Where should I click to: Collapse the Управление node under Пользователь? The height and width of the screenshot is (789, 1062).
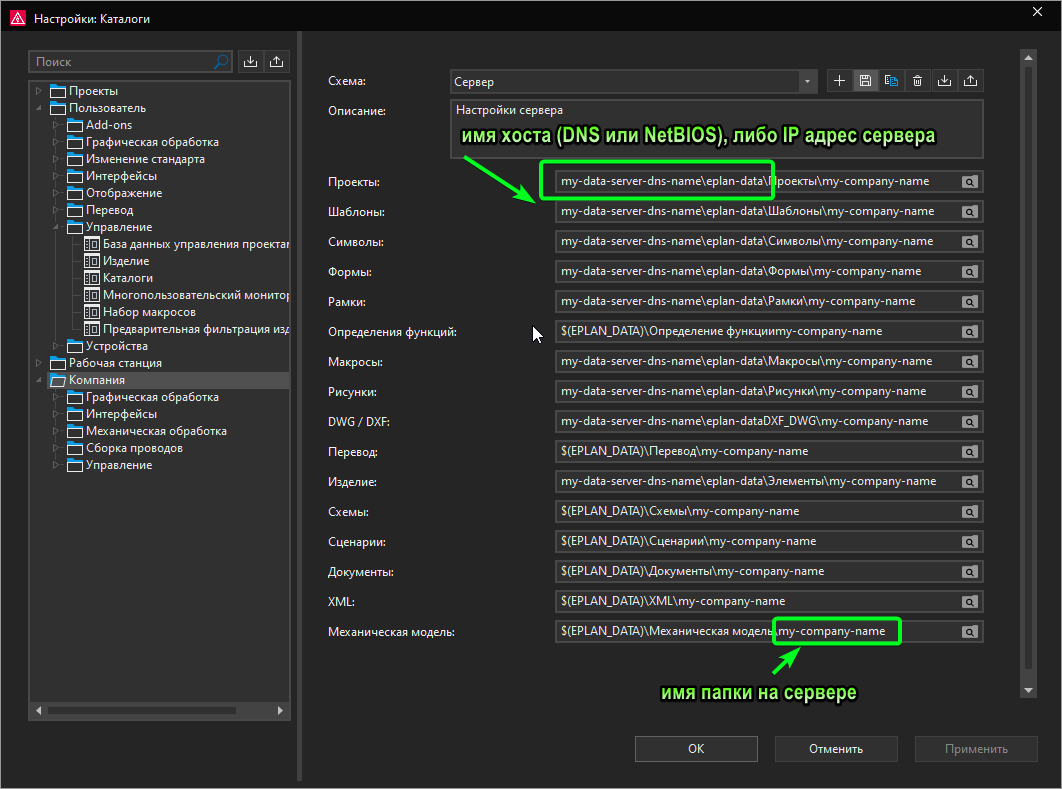[56, 227]
